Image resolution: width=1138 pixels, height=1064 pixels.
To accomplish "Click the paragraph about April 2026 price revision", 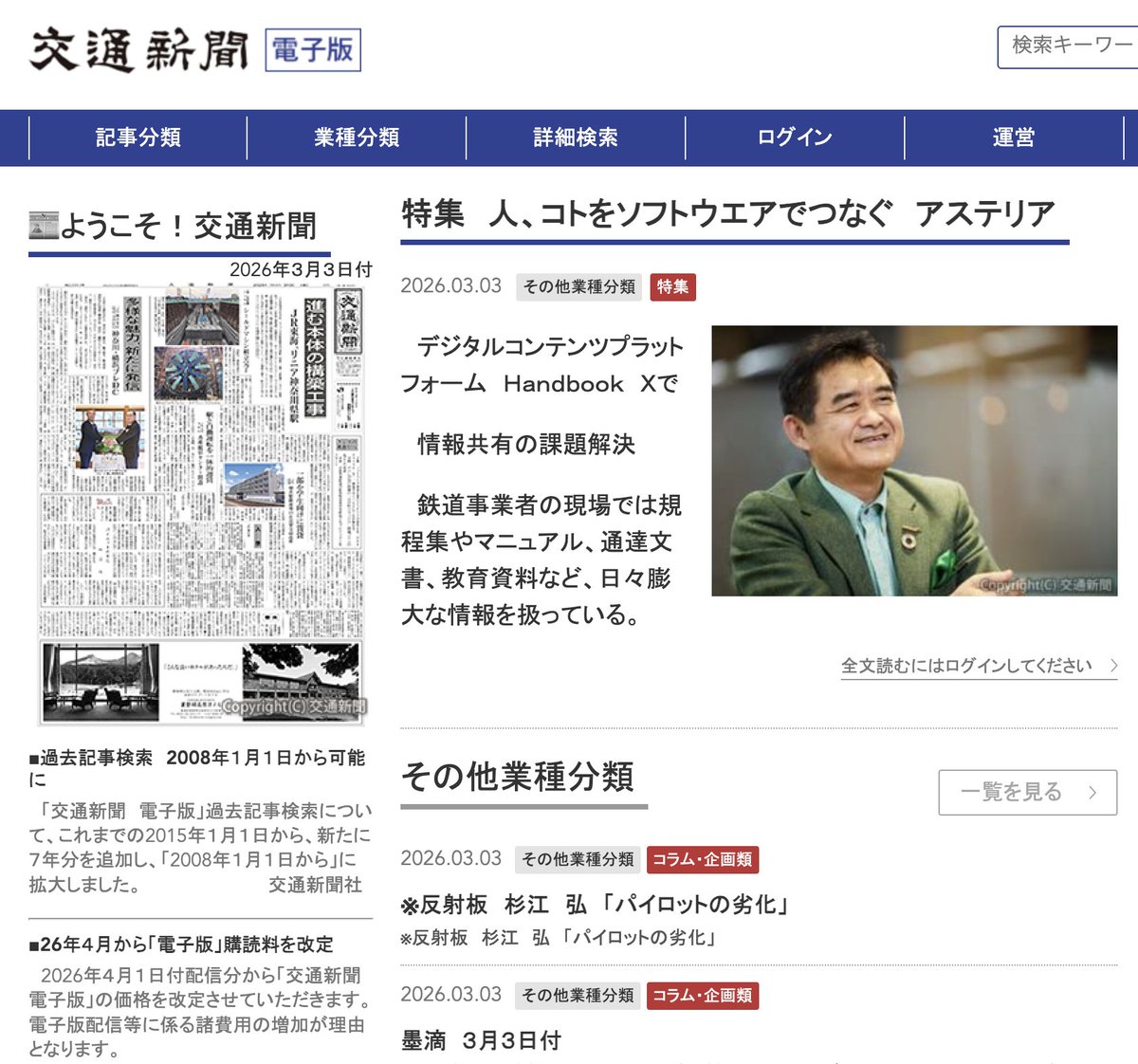I will [200, 1012].
